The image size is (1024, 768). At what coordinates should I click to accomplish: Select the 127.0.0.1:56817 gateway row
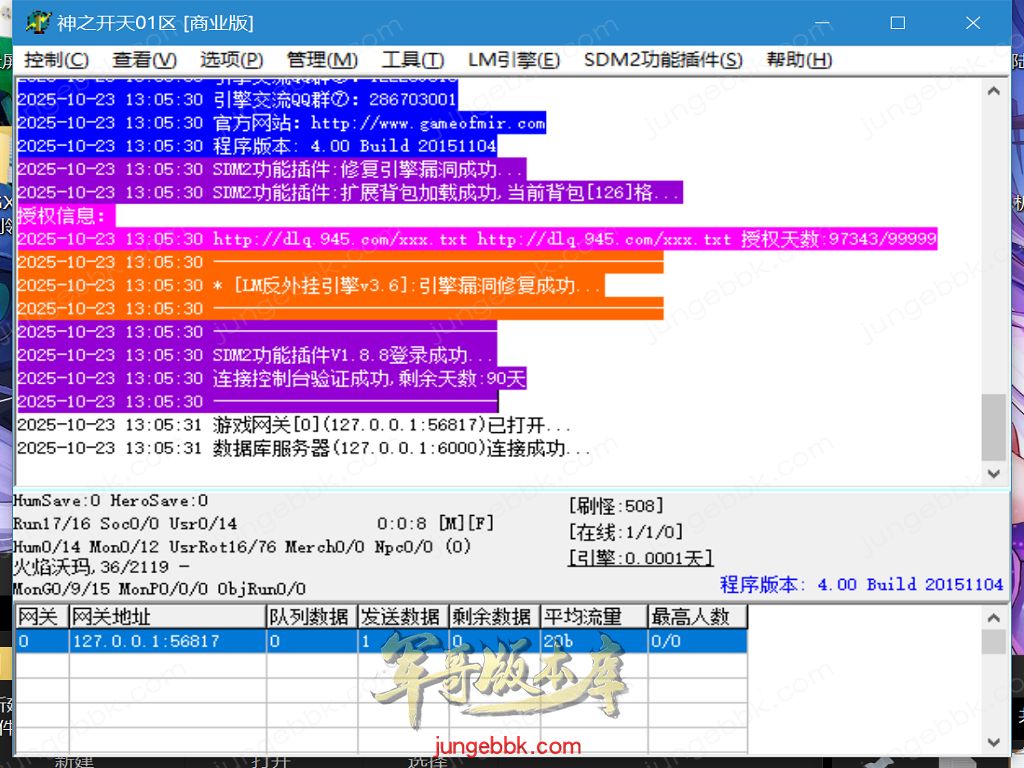click(x=145, y=641)
